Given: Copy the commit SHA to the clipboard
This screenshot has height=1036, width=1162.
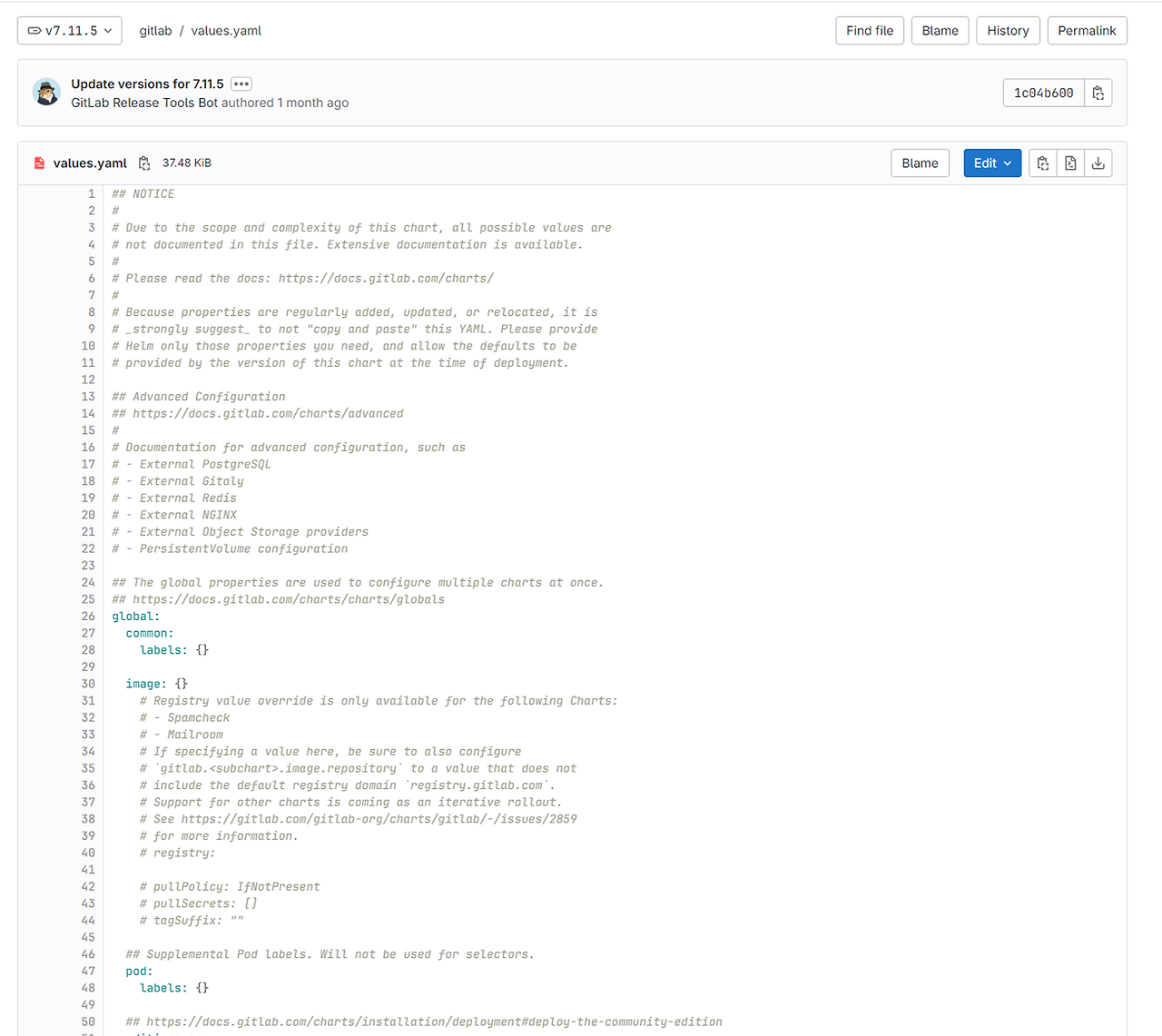Looking at the screenshot, I should tap(1098, 93).
